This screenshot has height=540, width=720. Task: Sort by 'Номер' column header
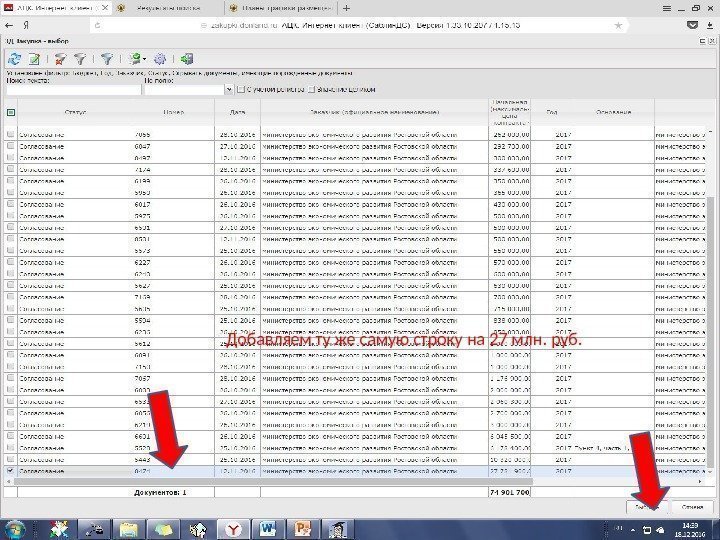(173, 112)
